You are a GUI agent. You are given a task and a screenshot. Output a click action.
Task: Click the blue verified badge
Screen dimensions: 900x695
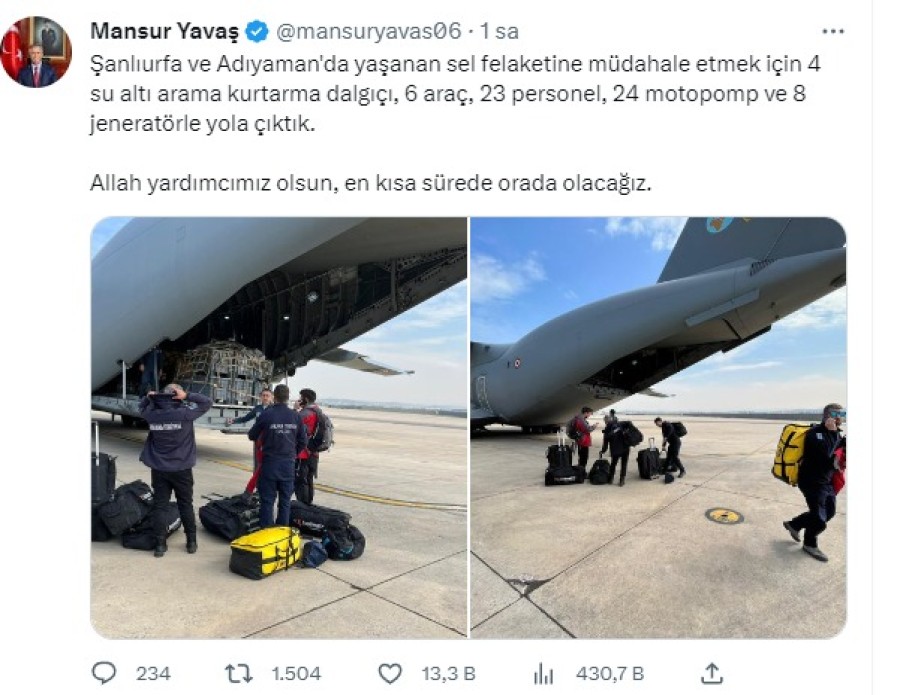(x=257, y=32)
